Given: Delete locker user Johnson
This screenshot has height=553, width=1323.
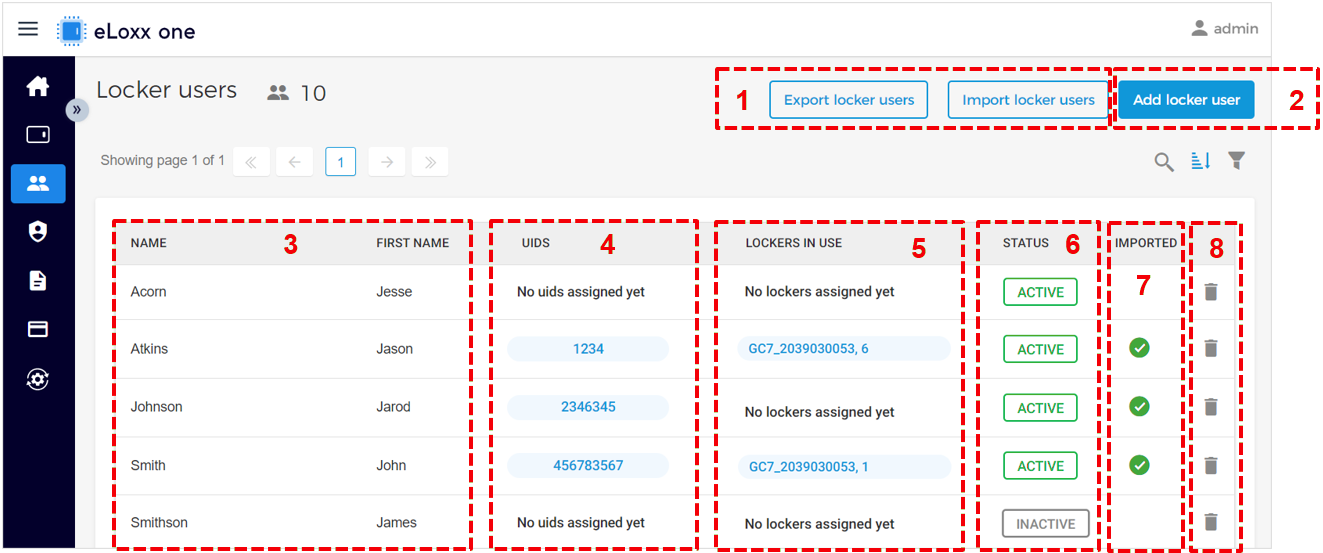Looking at the screenshot, I should (x=1211, y=407).
